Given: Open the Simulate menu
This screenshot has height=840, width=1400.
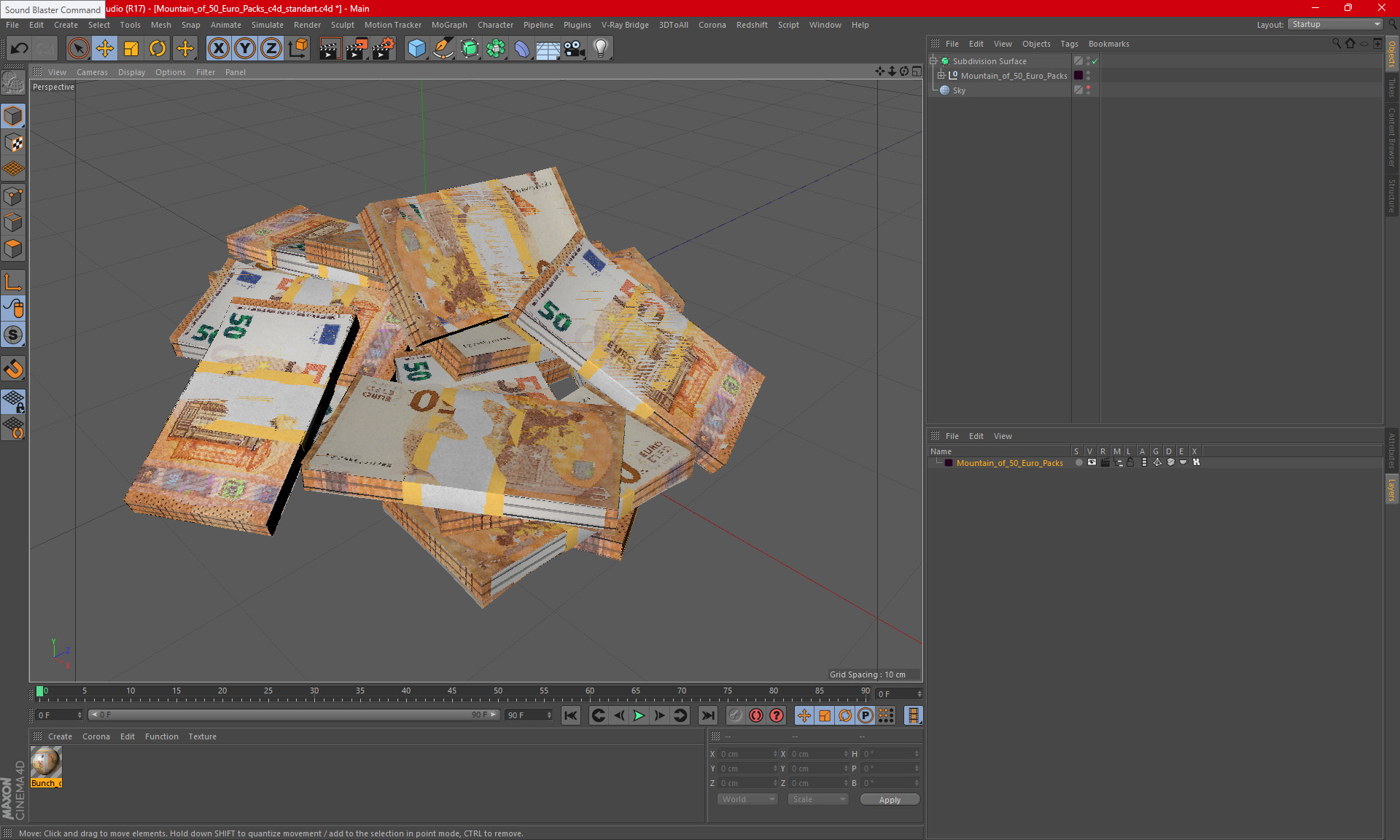Looking at the screenshot, I should click(268, 25).
